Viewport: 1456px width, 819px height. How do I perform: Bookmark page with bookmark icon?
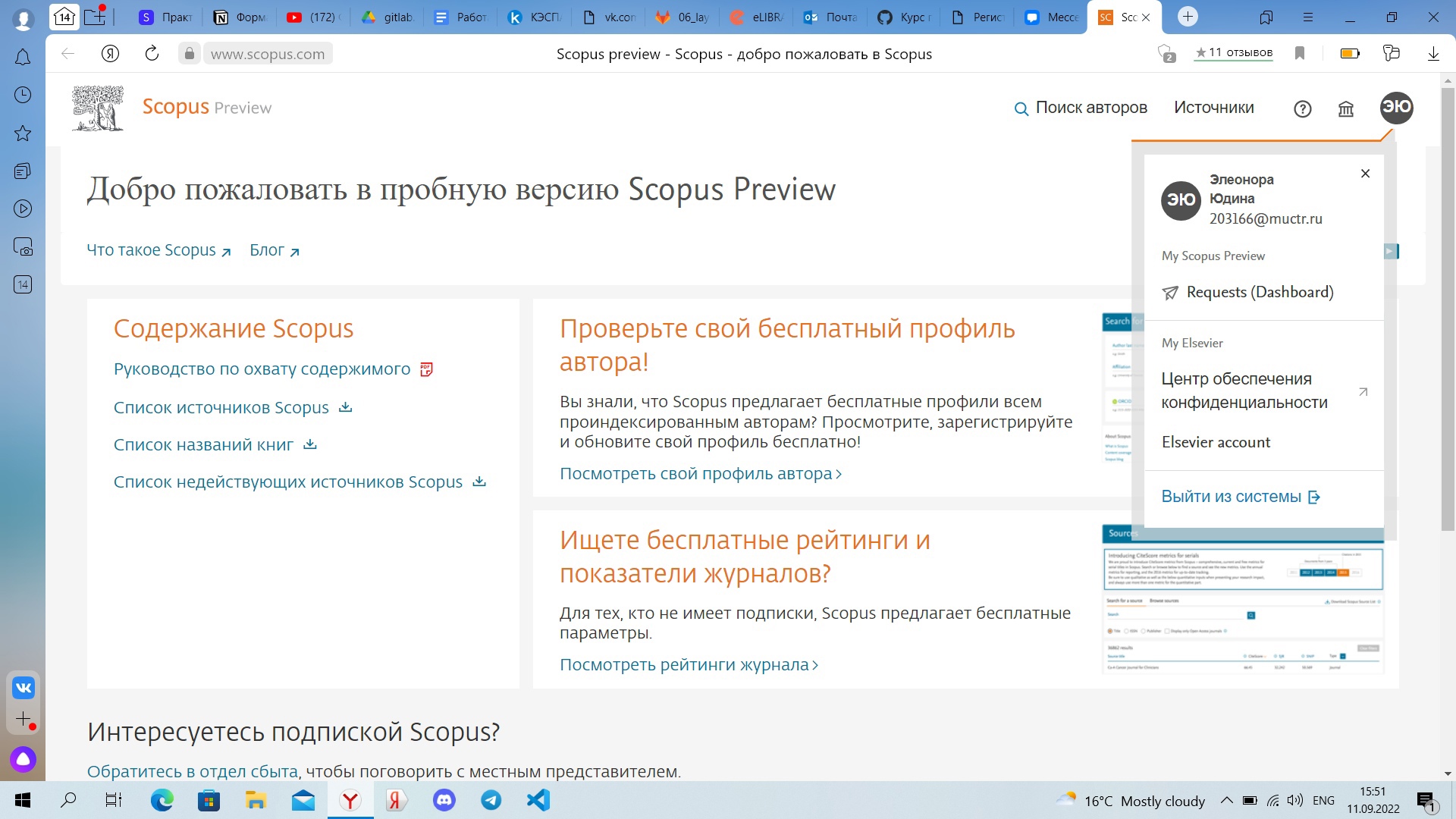tap(1299, 53)
